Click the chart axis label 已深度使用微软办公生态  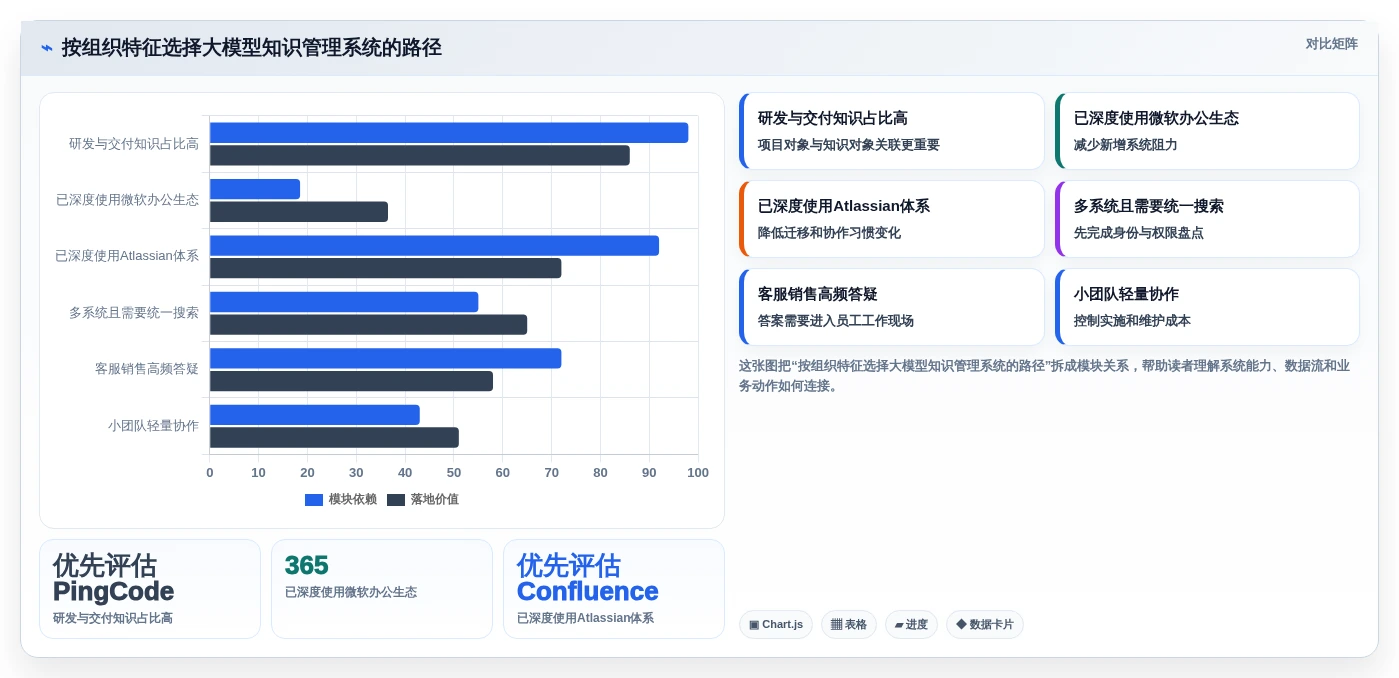[x=128, y=200]
